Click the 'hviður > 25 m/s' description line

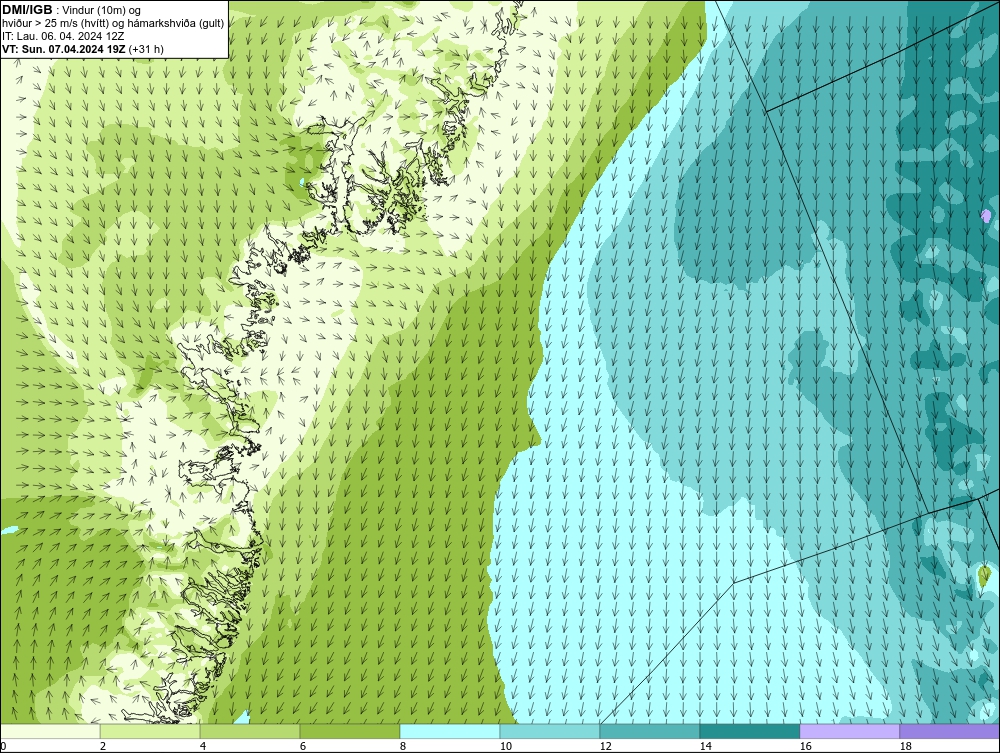pos(113,24)
